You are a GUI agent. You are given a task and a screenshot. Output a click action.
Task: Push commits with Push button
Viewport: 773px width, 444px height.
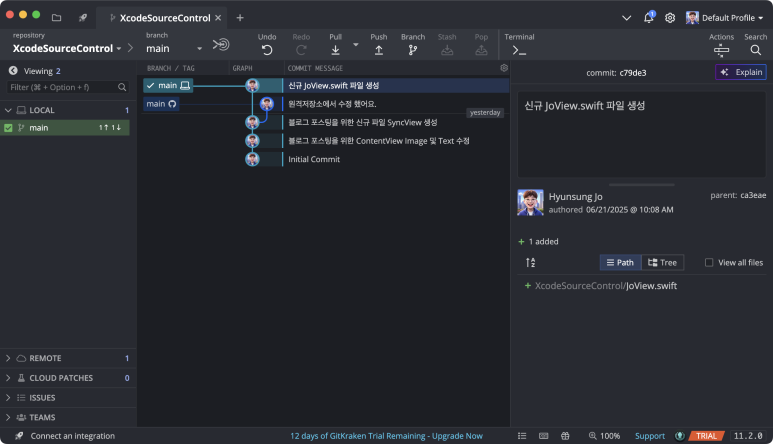(379, 44)
